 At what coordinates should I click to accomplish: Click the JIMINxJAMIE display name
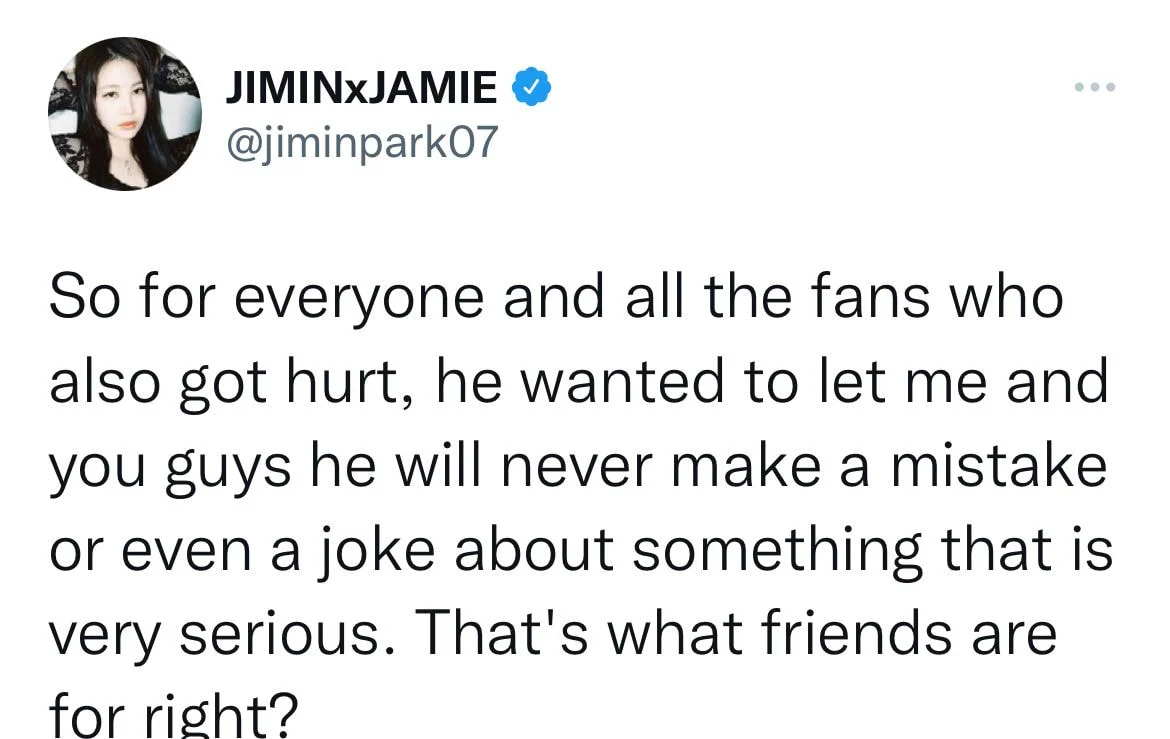(x=362, y=87)
